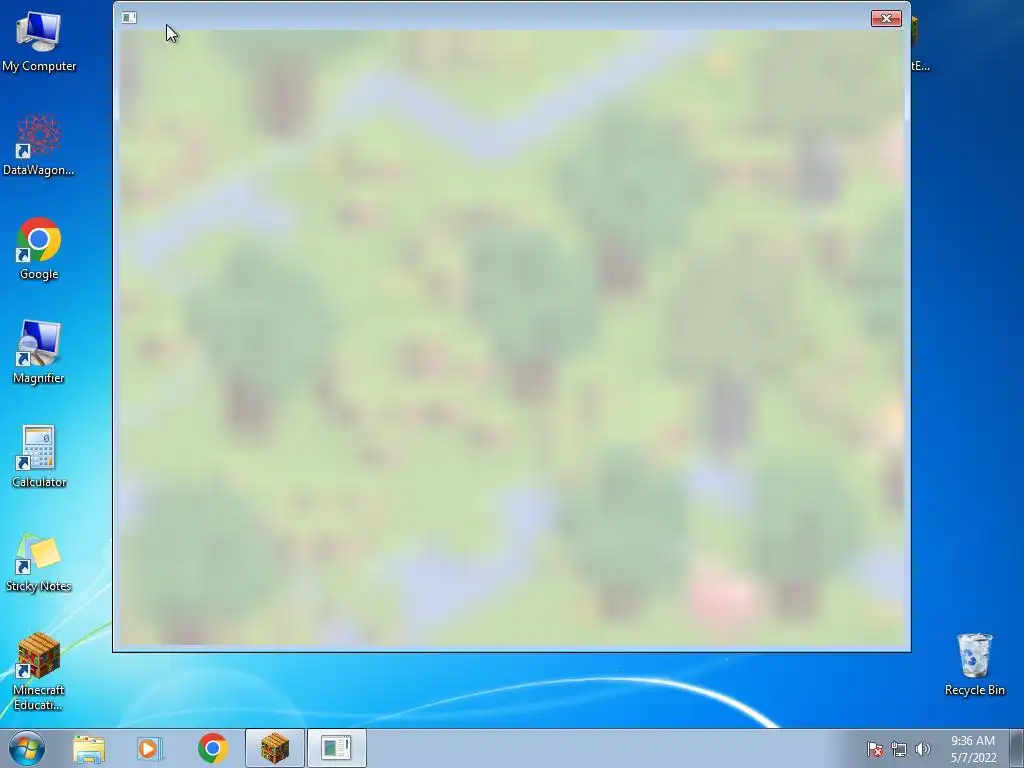1024x768 pixels.
Task: Open the window's title bar system icon
Action: 129,18
